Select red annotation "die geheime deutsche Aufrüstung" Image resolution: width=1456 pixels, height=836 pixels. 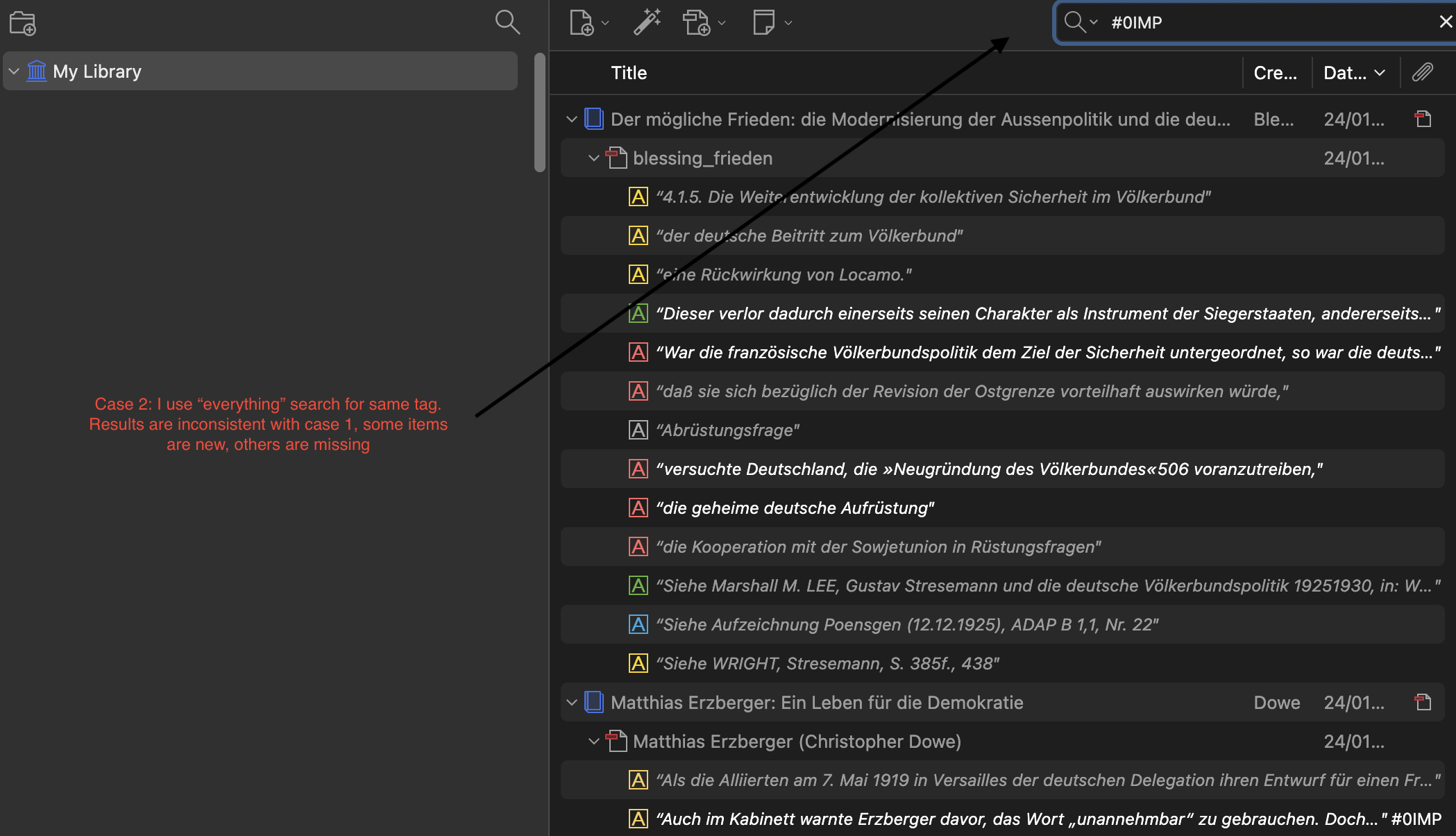coord(795,508)
